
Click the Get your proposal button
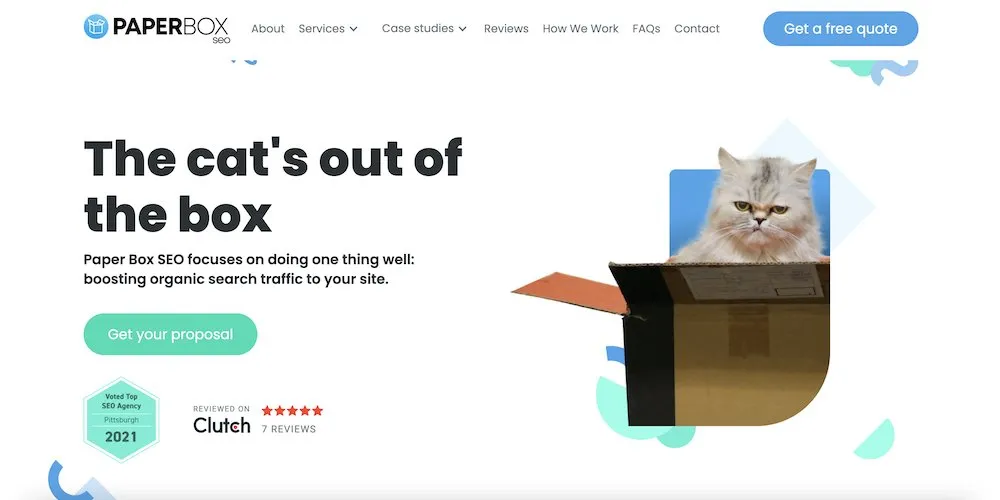click(x=170, y=334)
